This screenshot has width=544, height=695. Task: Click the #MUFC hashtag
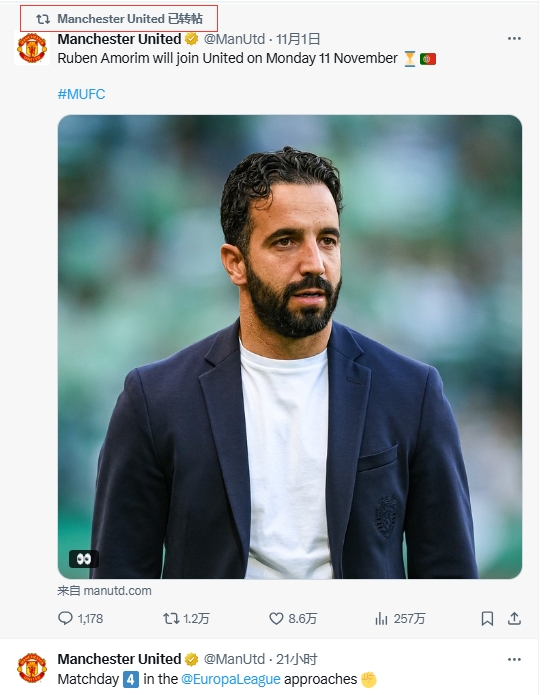coord(82,94)
